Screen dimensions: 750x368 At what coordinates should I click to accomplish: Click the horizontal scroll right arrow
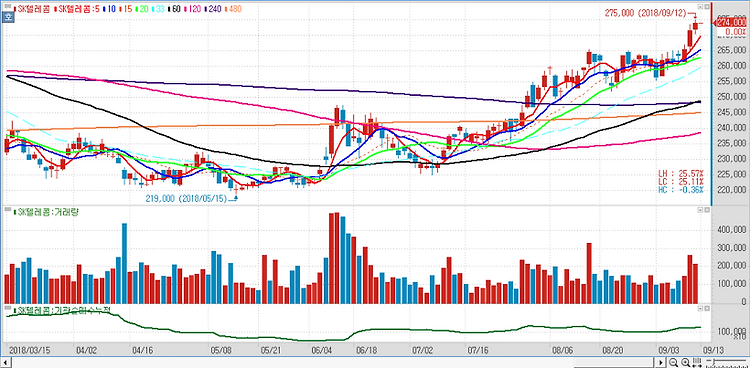tap(661, 362)
